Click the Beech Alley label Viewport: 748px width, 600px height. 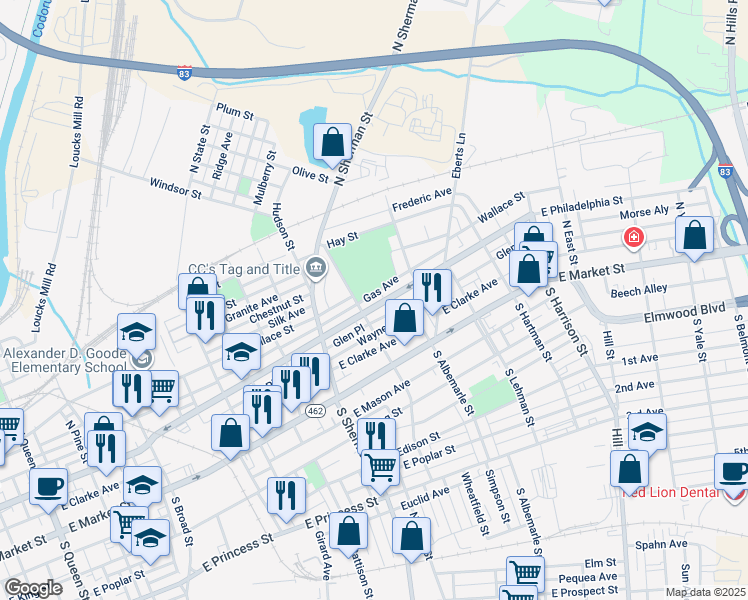click(639, 290)
